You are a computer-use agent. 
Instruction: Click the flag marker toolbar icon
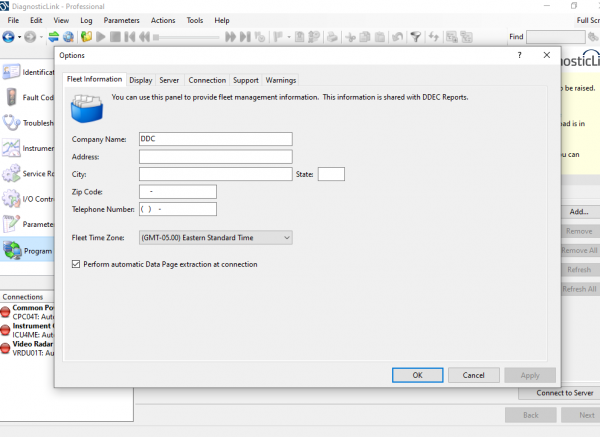278,37
